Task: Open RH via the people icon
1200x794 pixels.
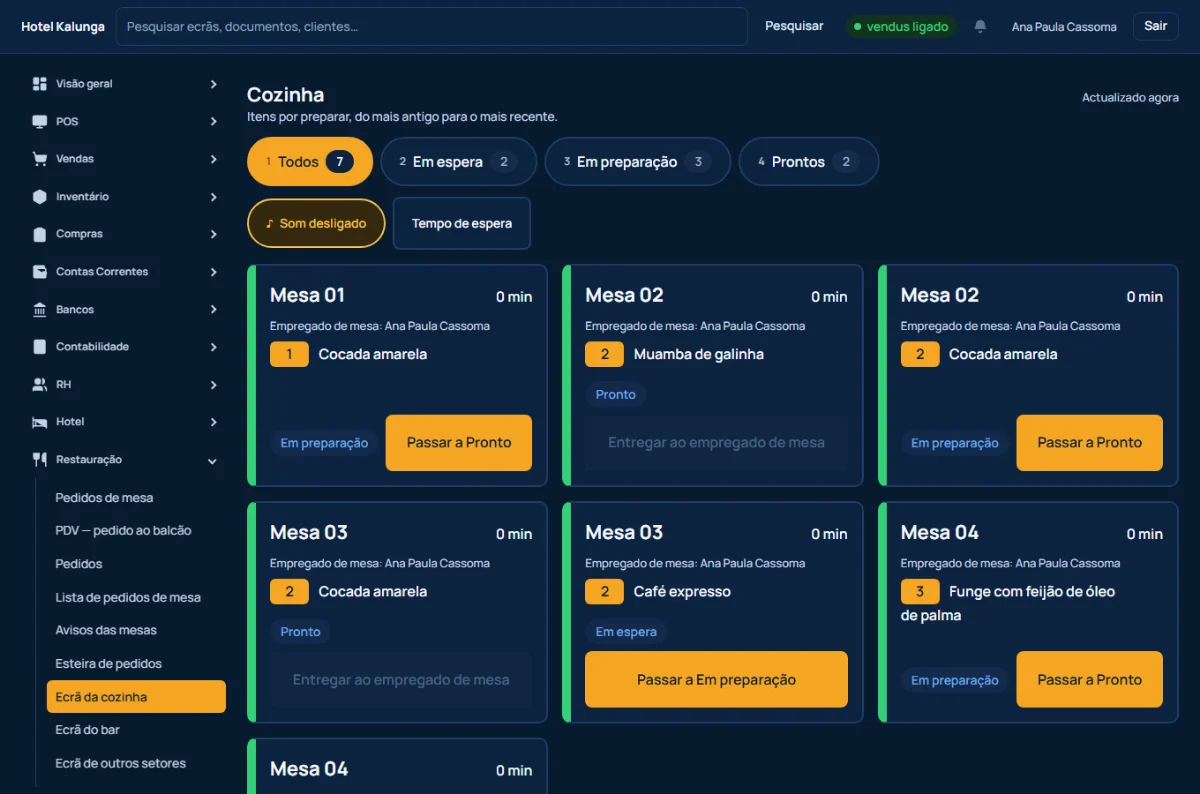Action: point(40,385)
